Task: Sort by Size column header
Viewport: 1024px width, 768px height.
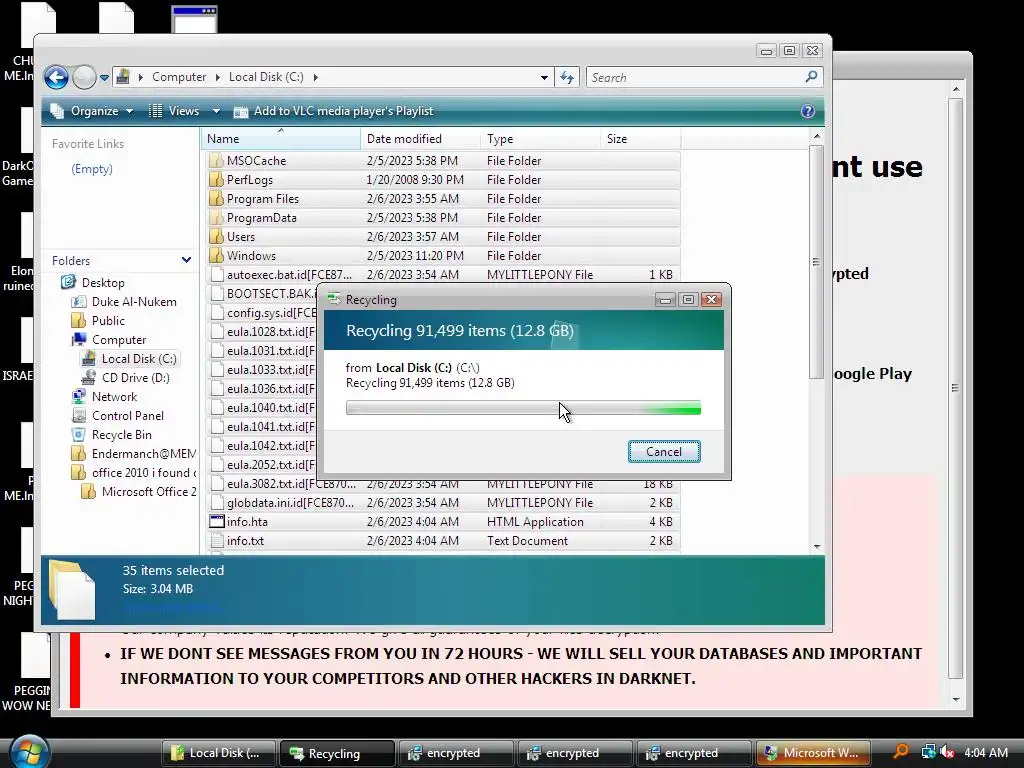Action: tap(640, 138)
